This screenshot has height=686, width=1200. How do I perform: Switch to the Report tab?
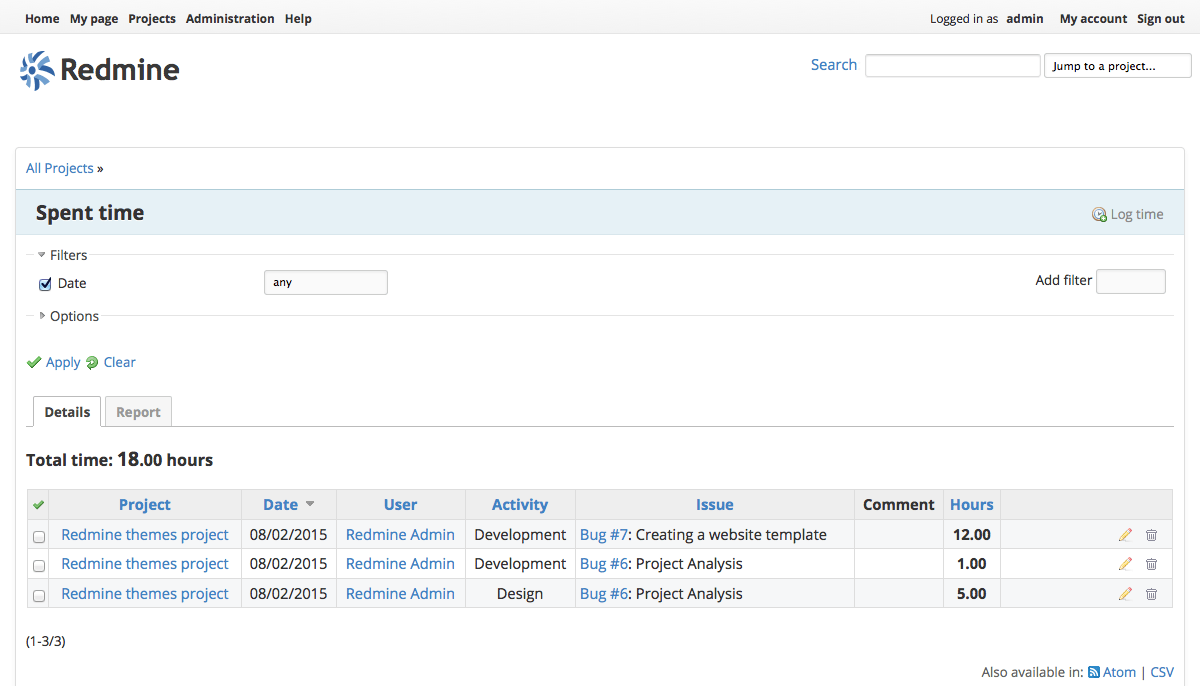[138, 412]
